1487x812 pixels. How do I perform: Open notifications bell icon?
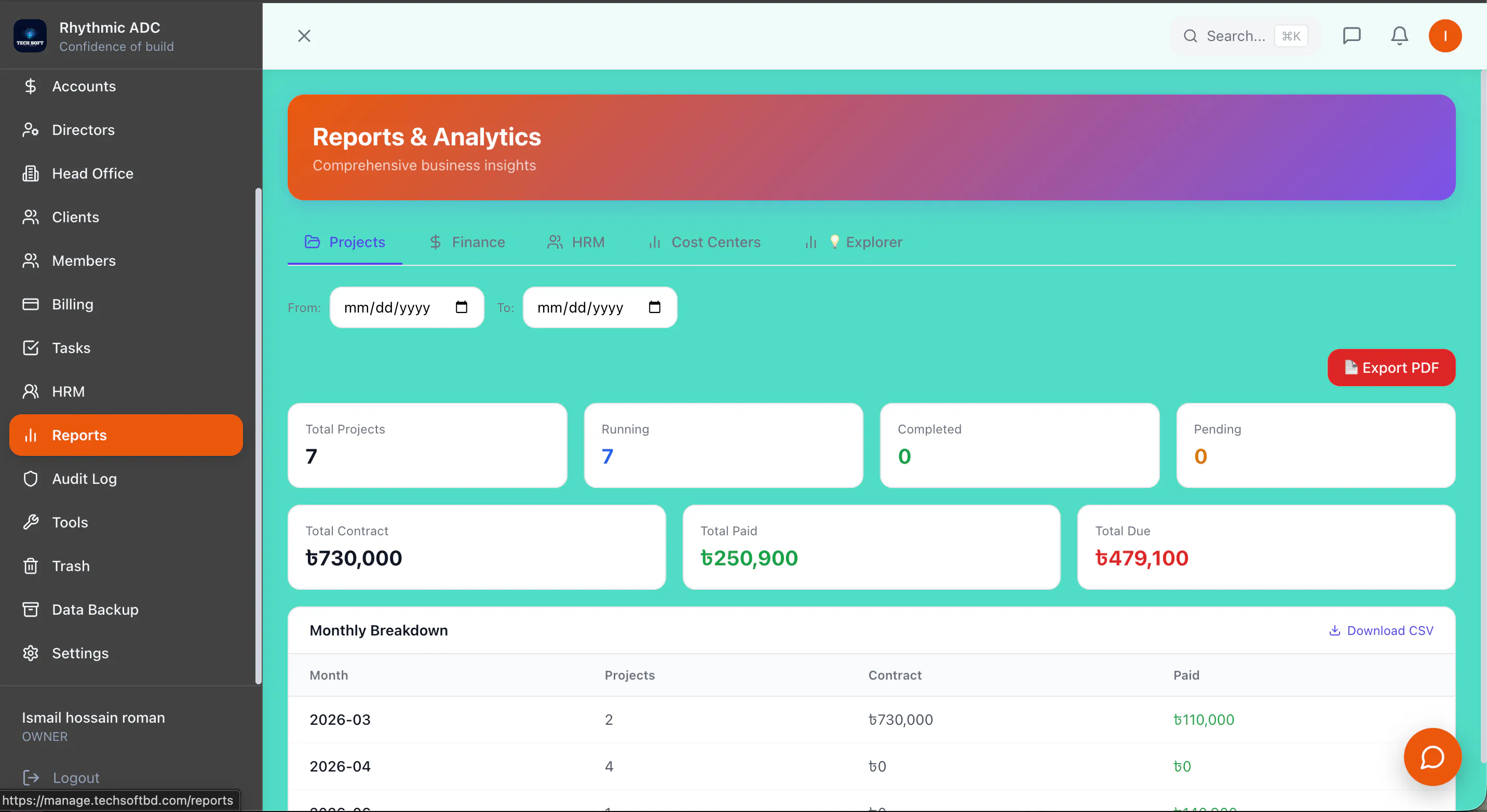point(1399,36)
